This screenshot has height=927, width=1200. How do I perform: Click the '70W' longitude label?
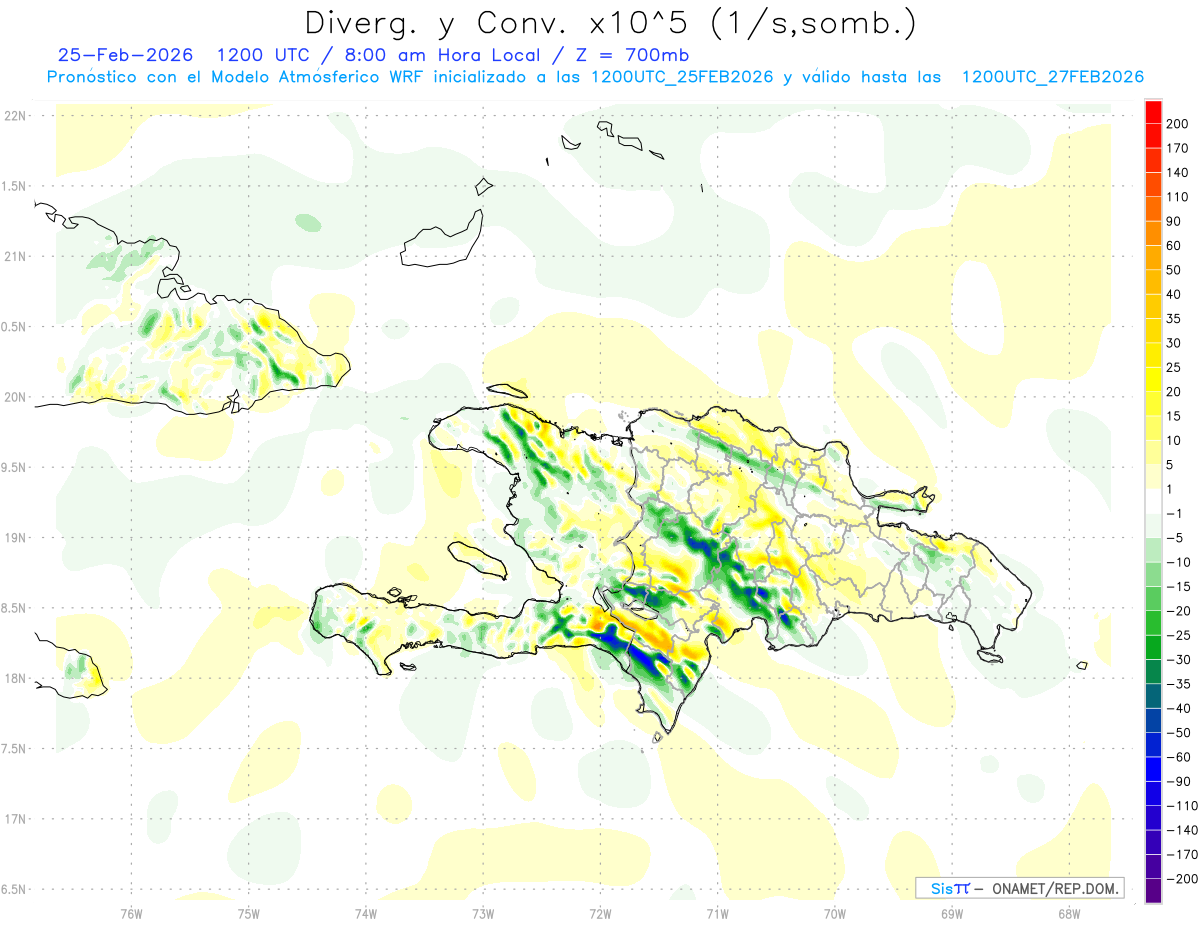tap(835, 914)
